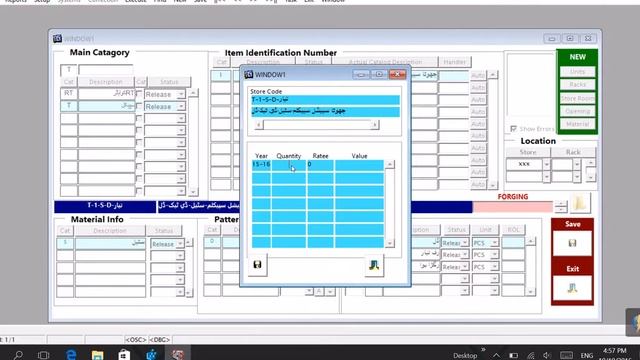Open the network tray icon
This screenshot has width=640, height=360.
[x=531, y=356]
